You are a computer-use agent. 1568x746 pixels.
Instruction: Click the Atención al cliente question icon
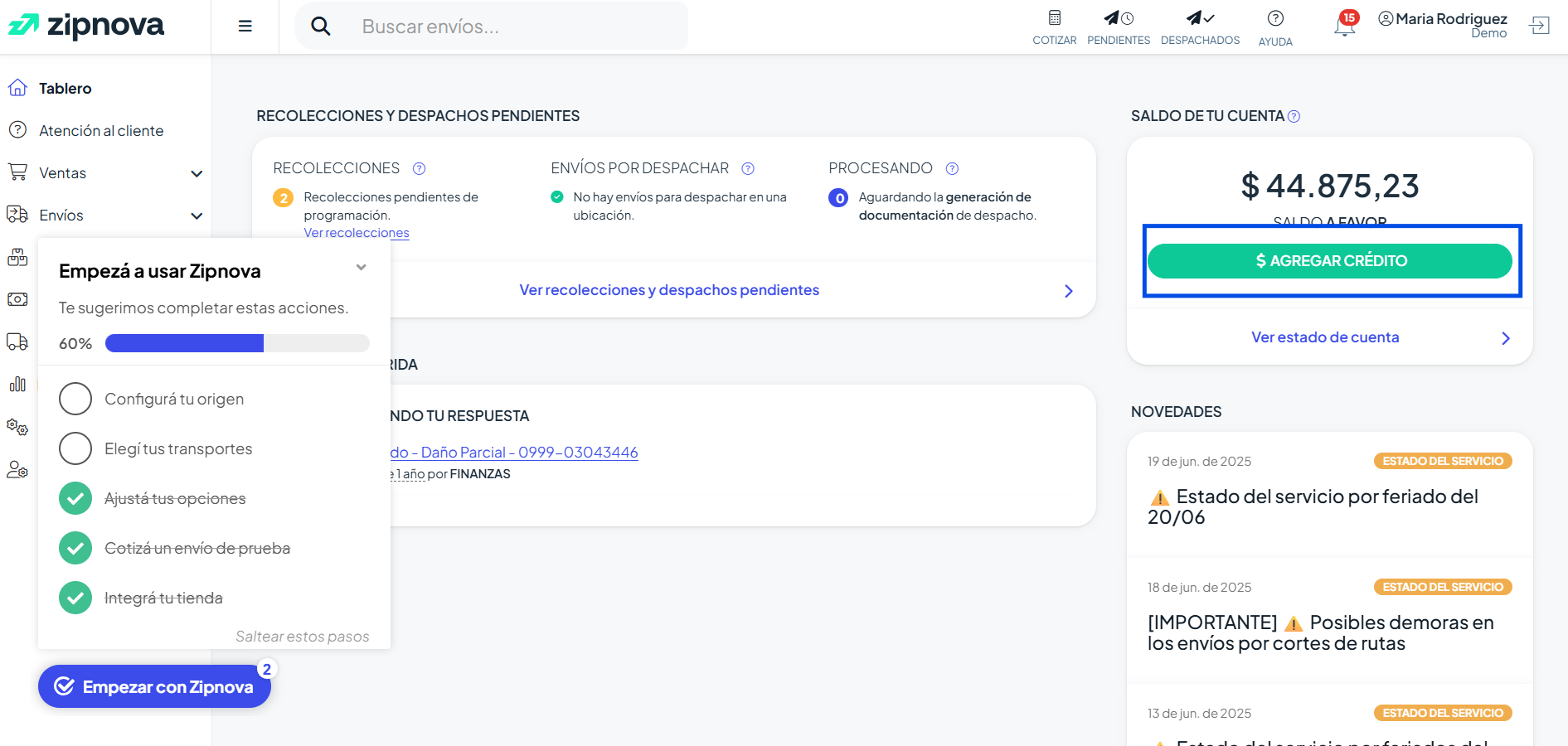pos(17,129)
